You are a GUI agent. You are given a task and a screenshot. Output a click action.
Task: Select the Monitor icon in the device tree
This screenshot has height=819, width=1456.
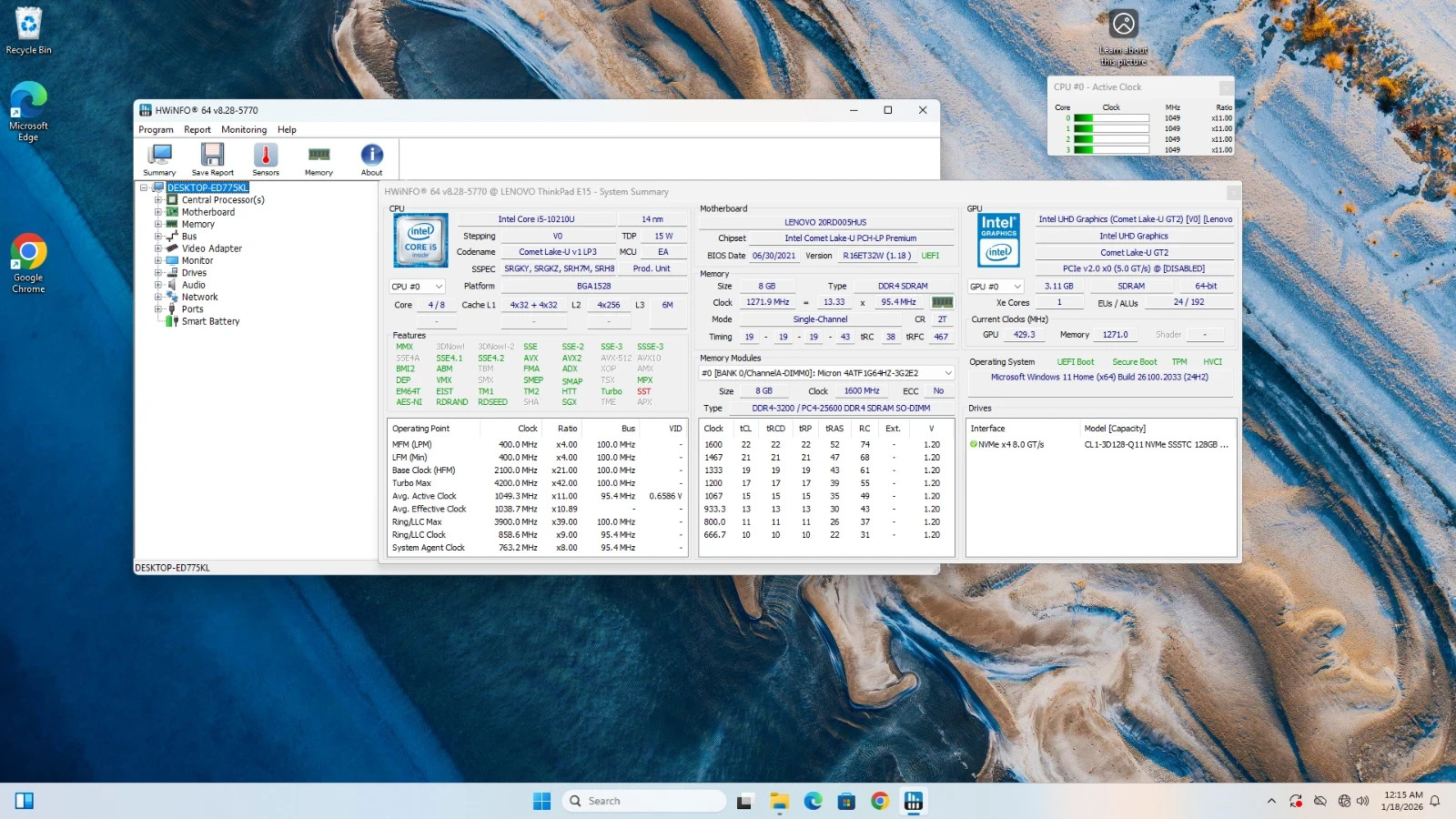coord(172,260)
